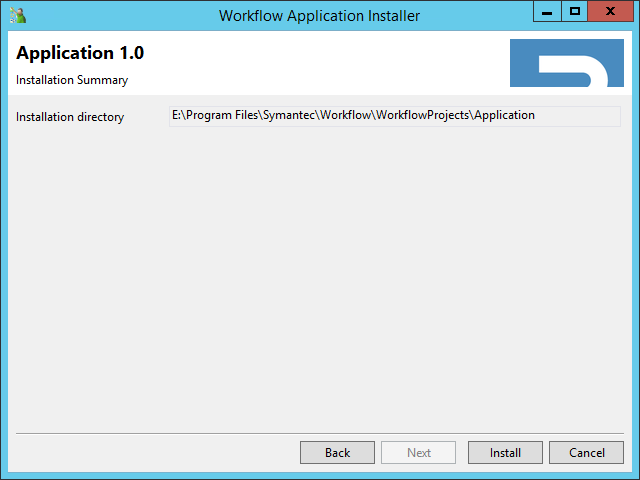The image size is (640, 480).
Task: Click the 'Application 1.0' heading
Action: [x=80, y=53]
